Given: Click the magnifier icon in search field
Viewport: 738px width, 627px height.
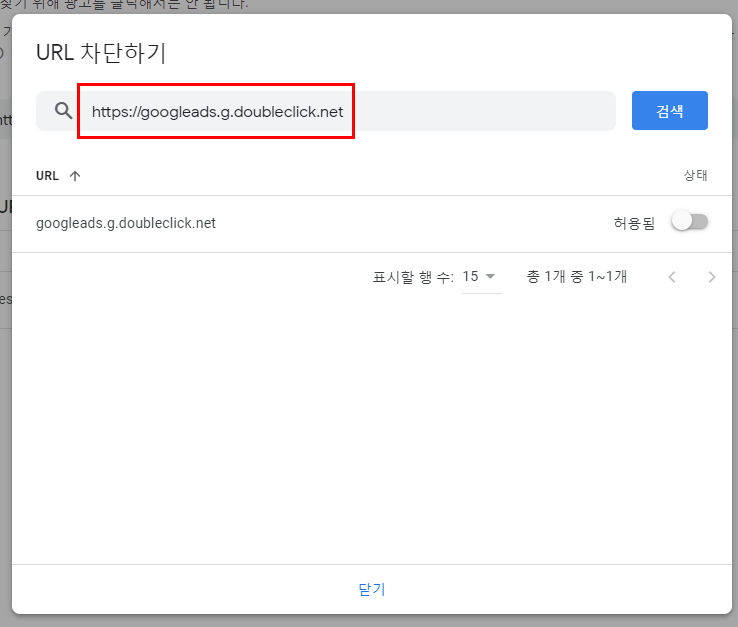Looking at the screenshot, I should pos(64,111).
